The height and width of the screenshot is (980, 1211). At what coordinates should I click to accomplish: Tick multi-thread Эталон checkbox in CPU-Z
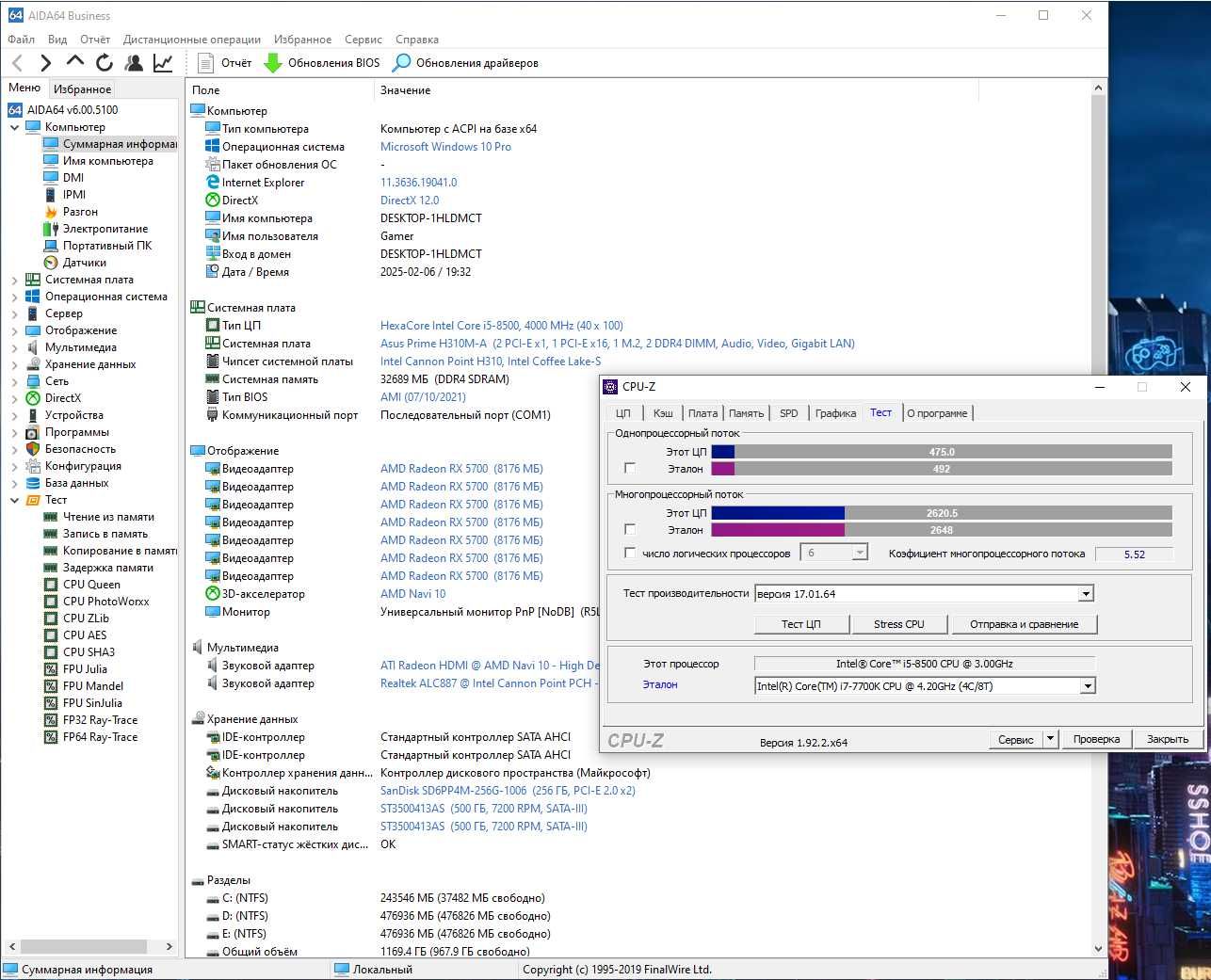click(630, 529)
